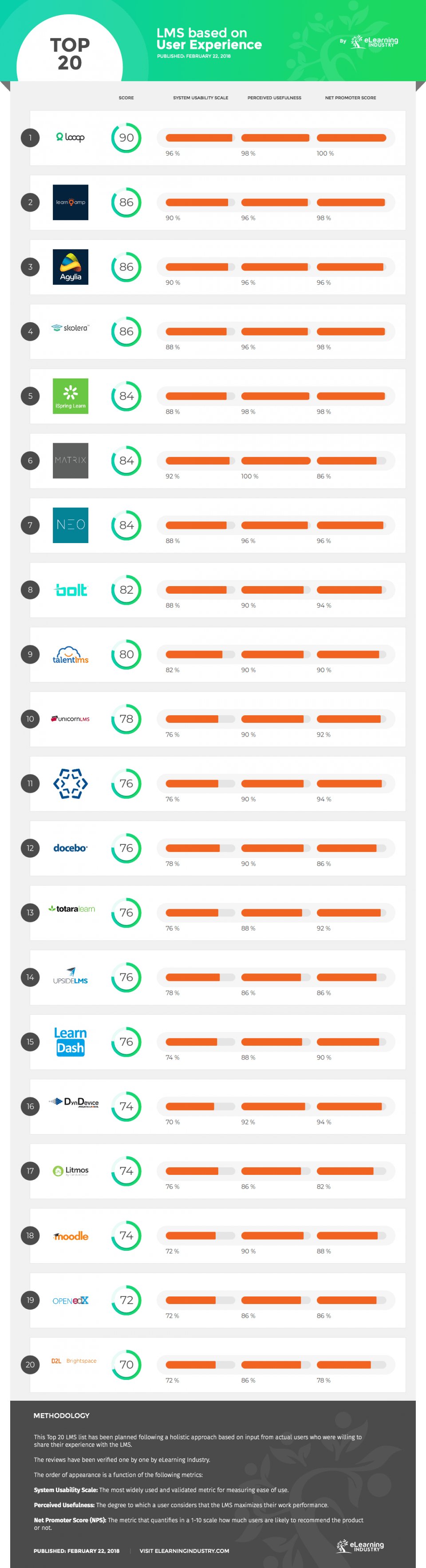Image resolution: width=426 pixels, height=1568 pixels.
Task: Open the Agylia logo
Action: pos(71,267)
